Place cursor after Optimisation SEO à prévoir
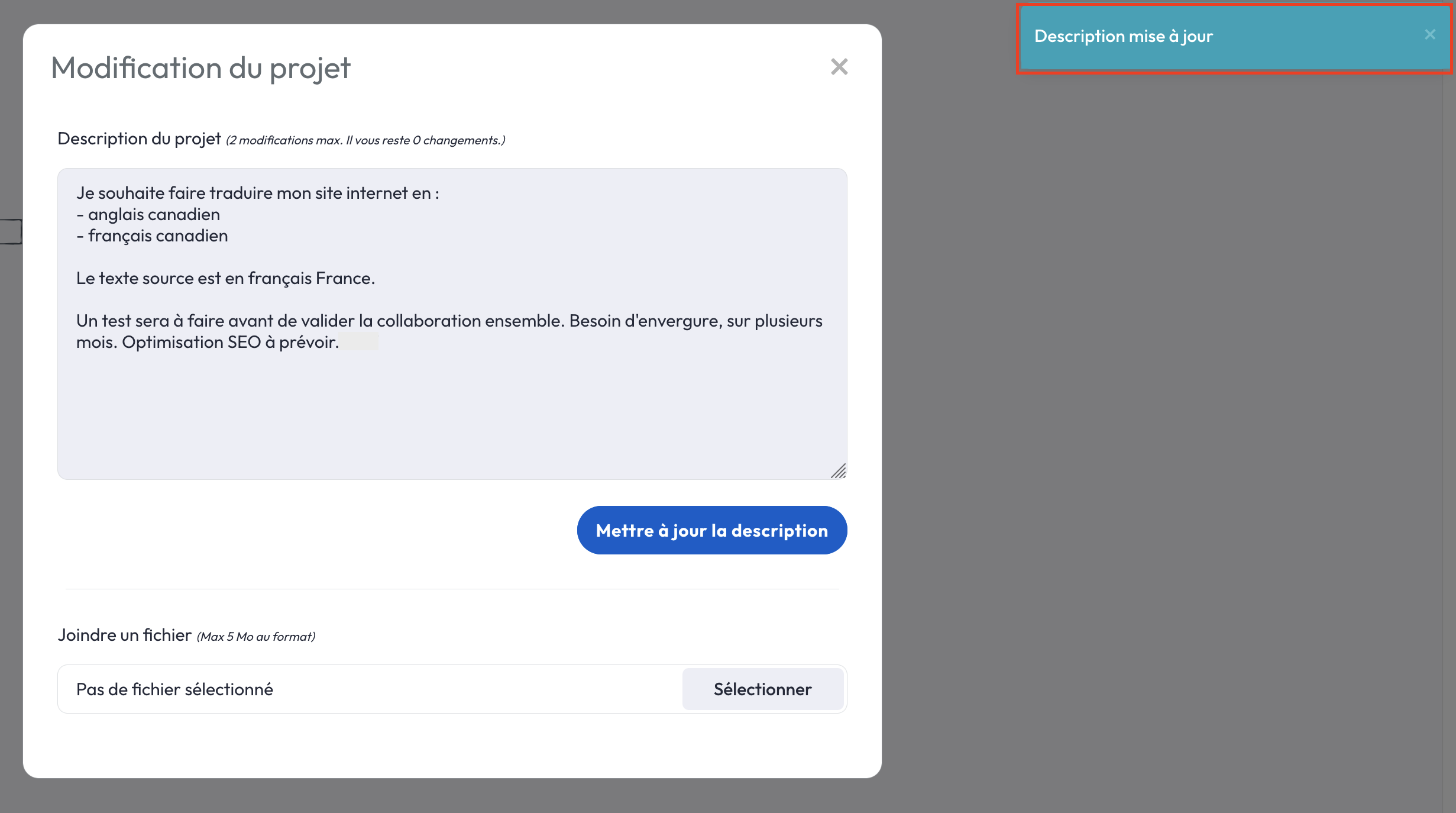1456x813 pixels. pos(339,343)
